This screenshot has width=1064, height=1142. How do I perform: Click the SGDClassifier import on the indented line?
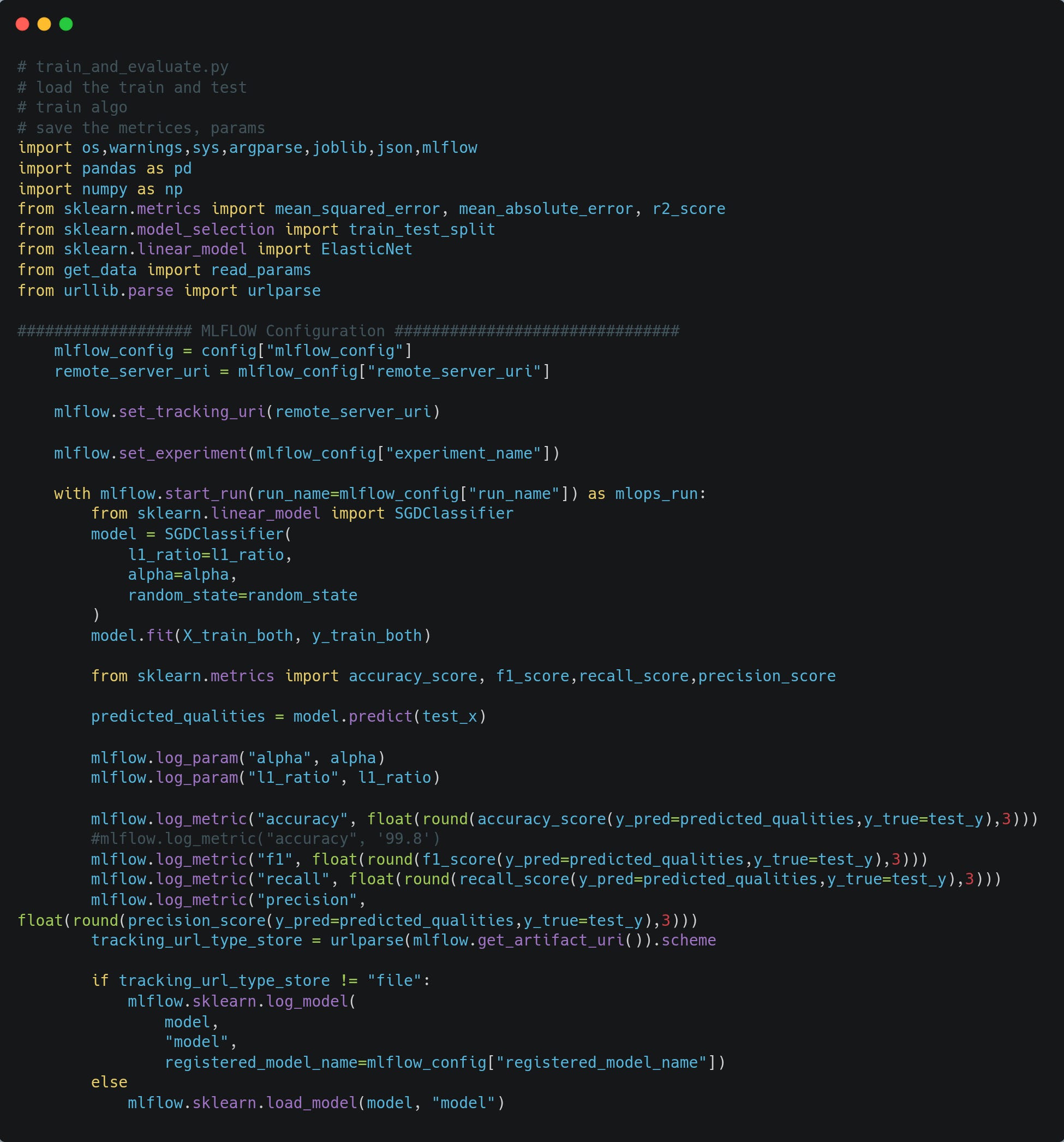453,514
